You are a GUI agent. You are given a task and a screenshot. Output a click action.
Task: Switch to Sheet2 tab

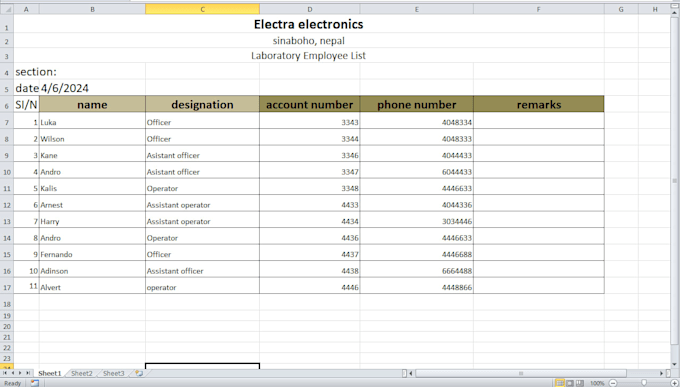82,373
